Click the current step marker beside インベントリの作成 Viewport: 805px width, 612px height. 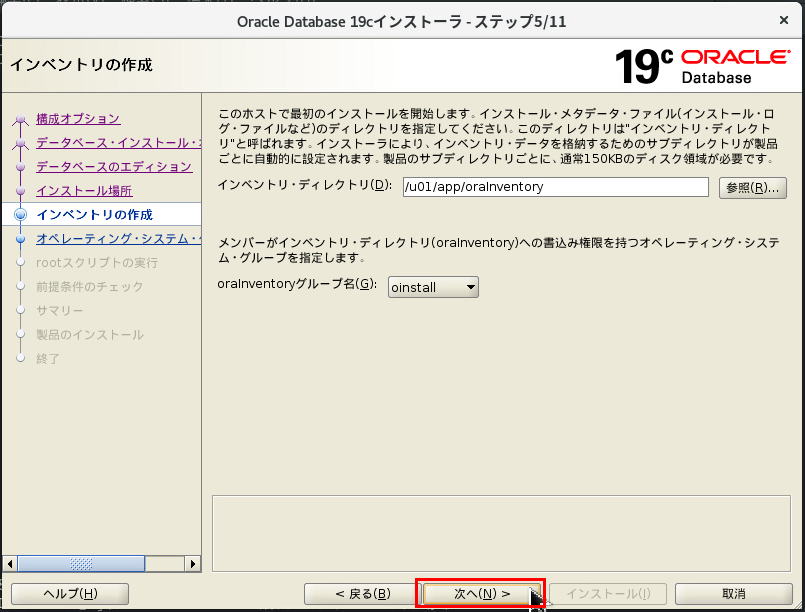tap(21, 215)
